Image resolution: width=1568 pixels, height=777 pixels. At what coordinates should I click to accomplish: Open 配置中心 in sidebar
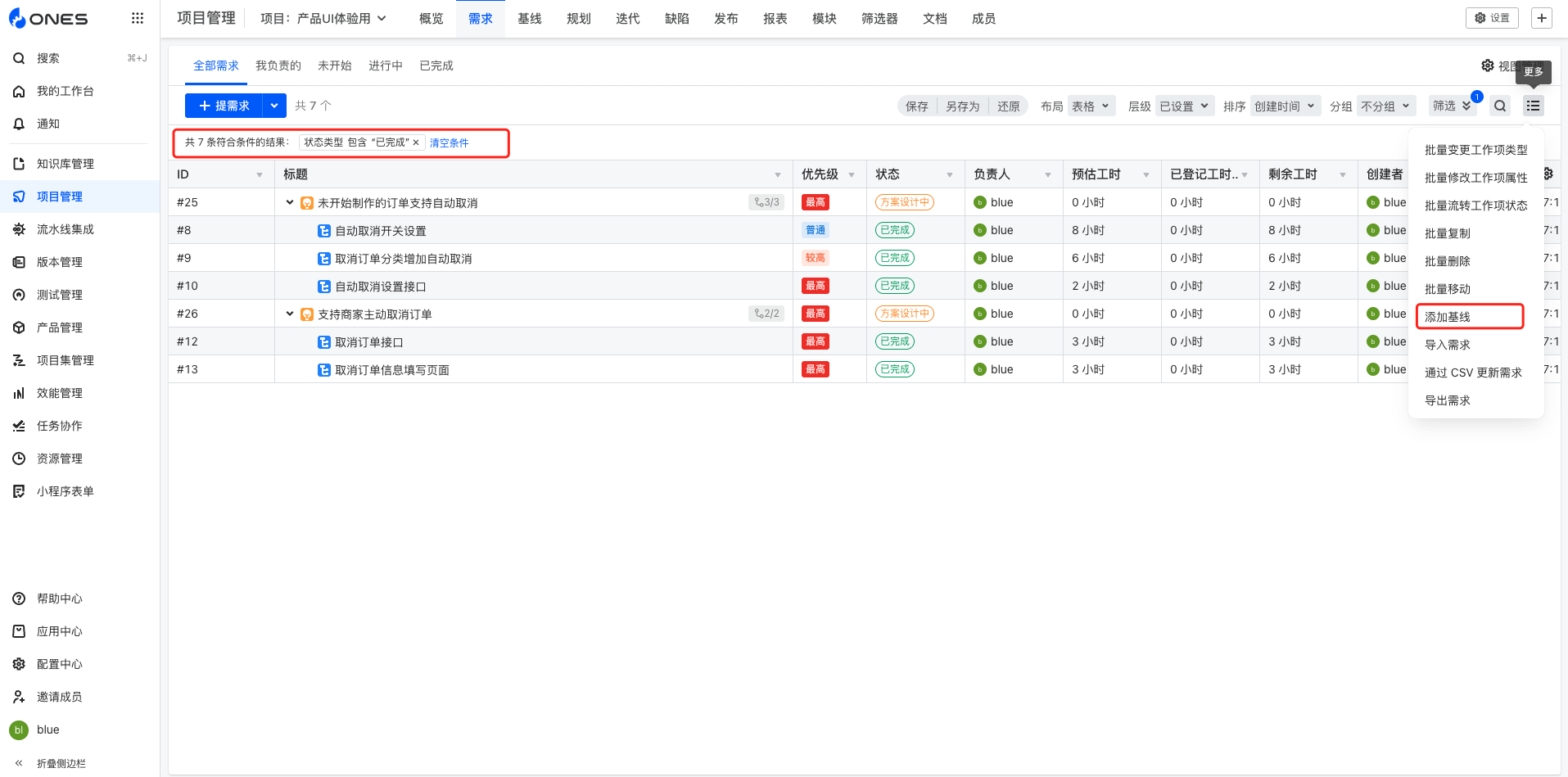click(x=60, y=664)
